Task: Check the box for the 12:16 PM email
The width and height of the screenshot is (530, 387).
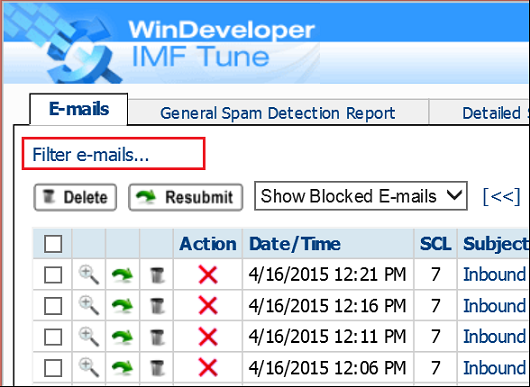Action: [x=53, y=306]
